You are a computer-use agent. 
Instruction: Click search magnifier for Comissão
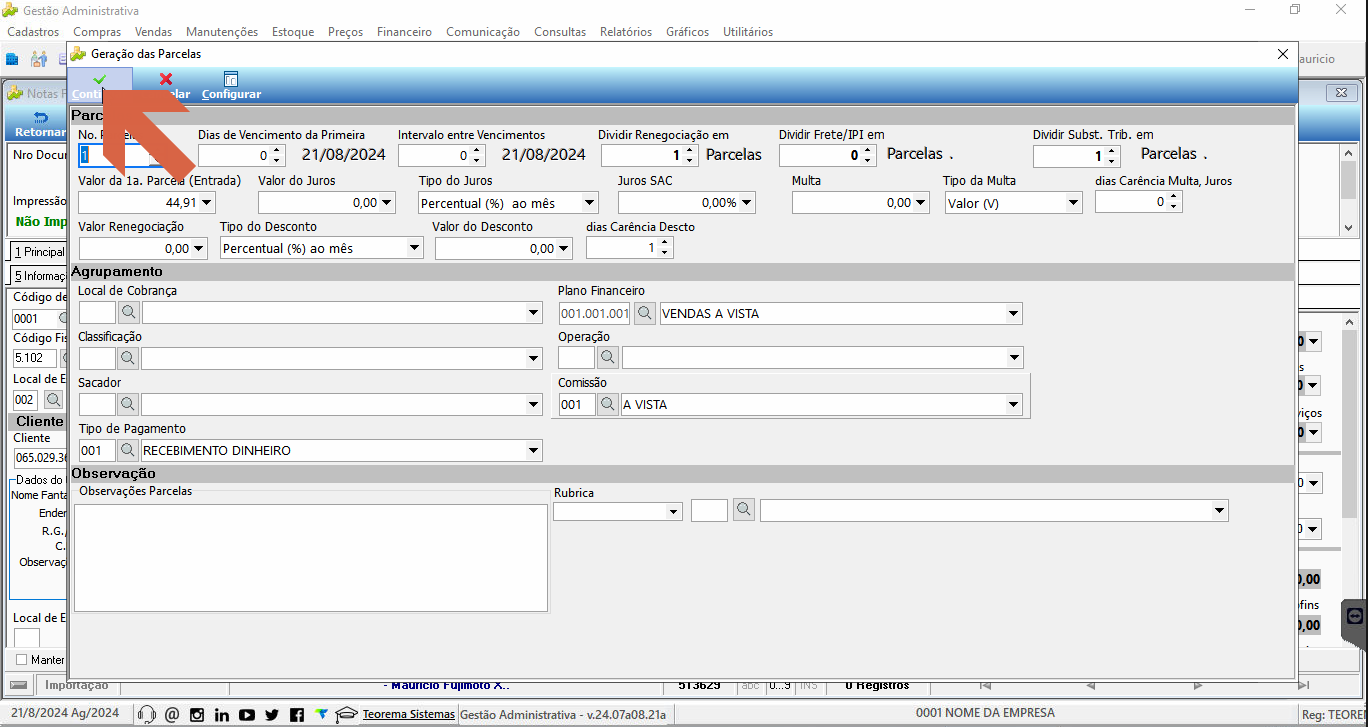(608, 404)
